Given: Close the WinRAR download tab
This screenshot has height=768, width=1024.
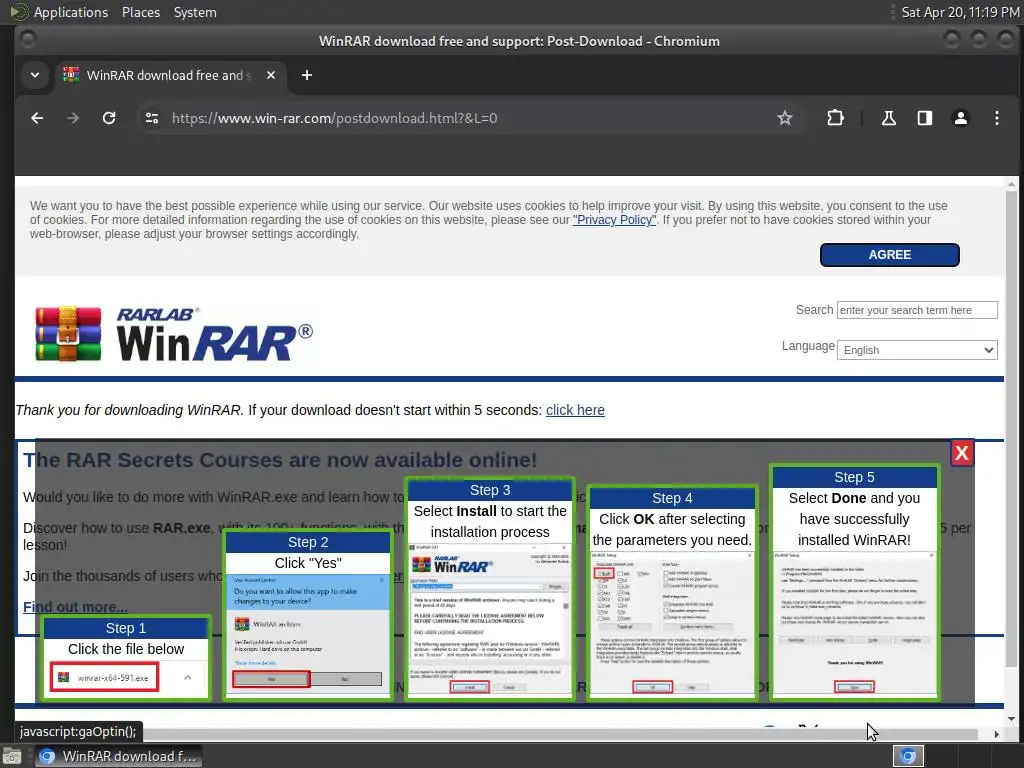Looking at the screenshot, I should click(x=271, y=75).
